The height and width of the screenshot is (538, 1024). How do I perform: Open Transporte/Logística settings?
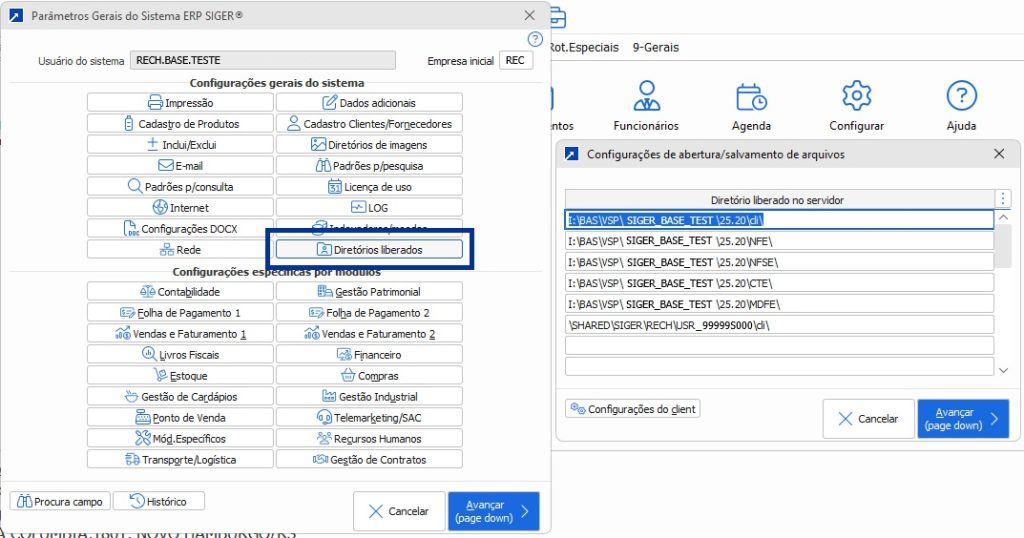tap(180, 459)
